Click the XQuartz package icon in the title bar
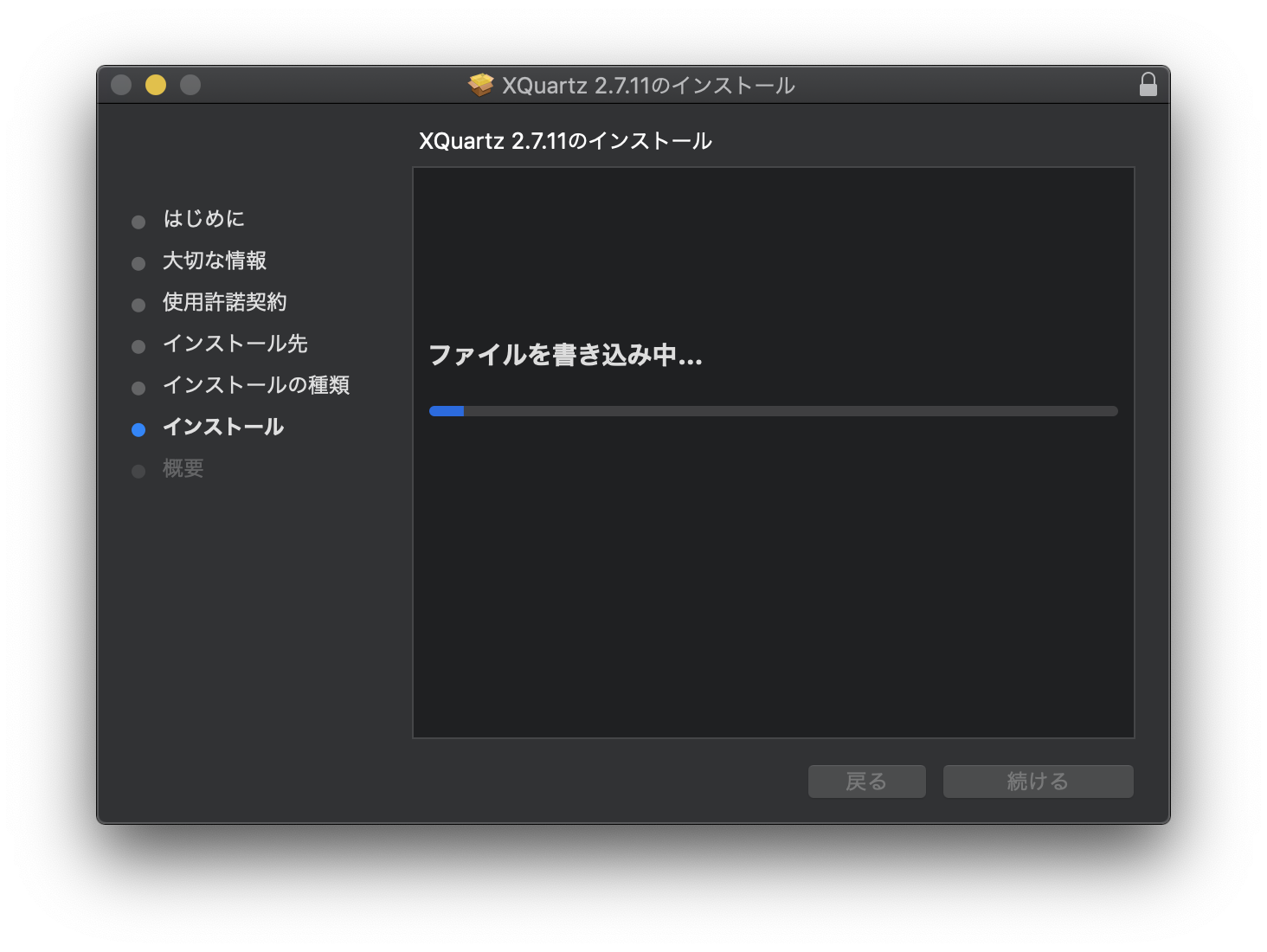The width and height of the screenshot is (1267, 952). point(481,85)
